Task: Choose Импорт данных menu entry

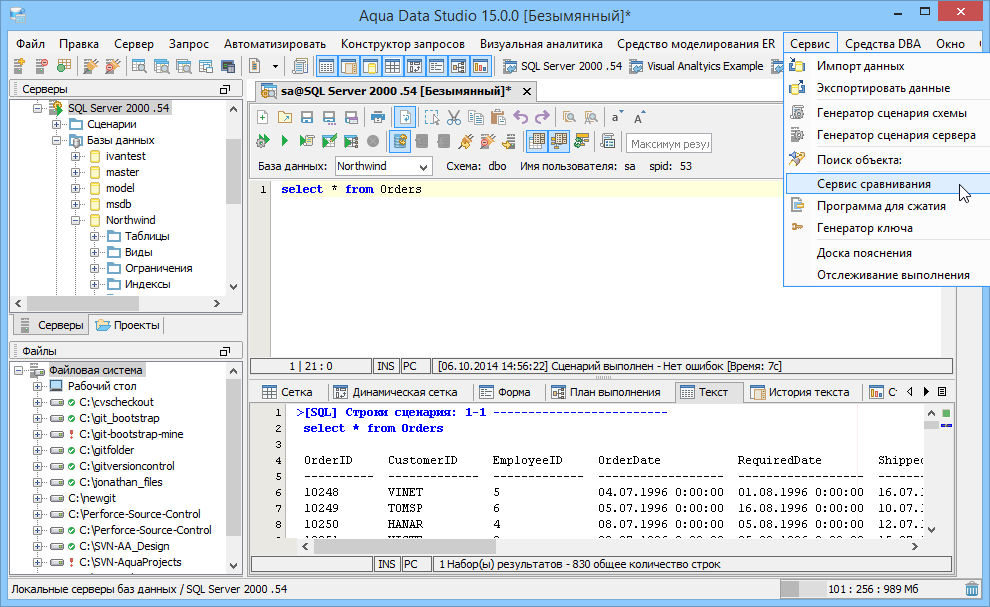Action: point(860,66)
